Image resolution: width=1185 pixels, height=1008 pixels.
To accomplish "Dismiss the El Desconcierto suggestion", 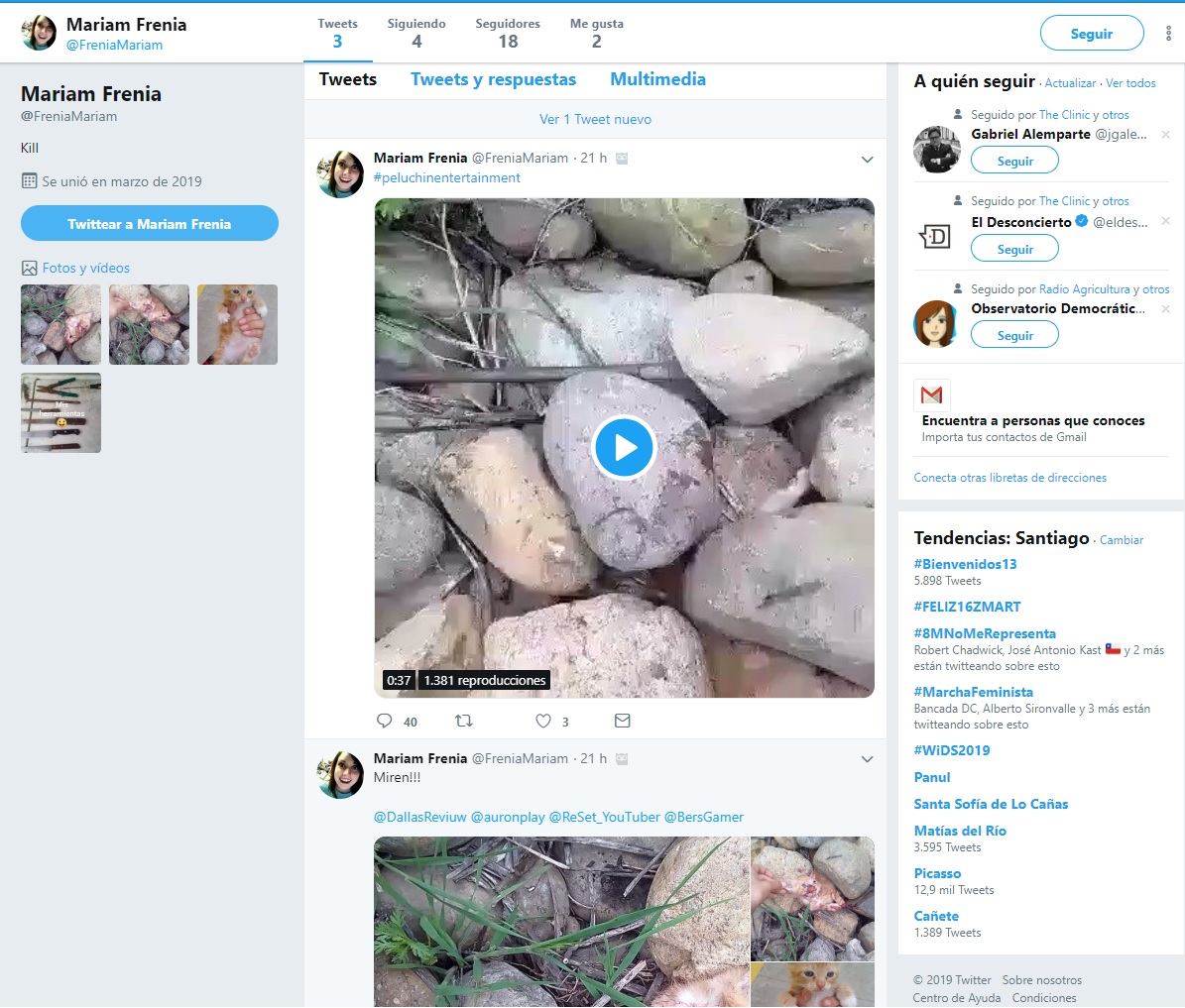I will coord(1165,222).
